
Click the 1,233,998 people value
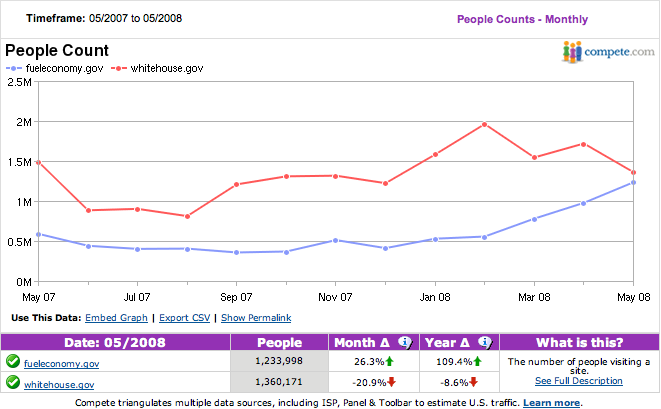coord(279,361)
